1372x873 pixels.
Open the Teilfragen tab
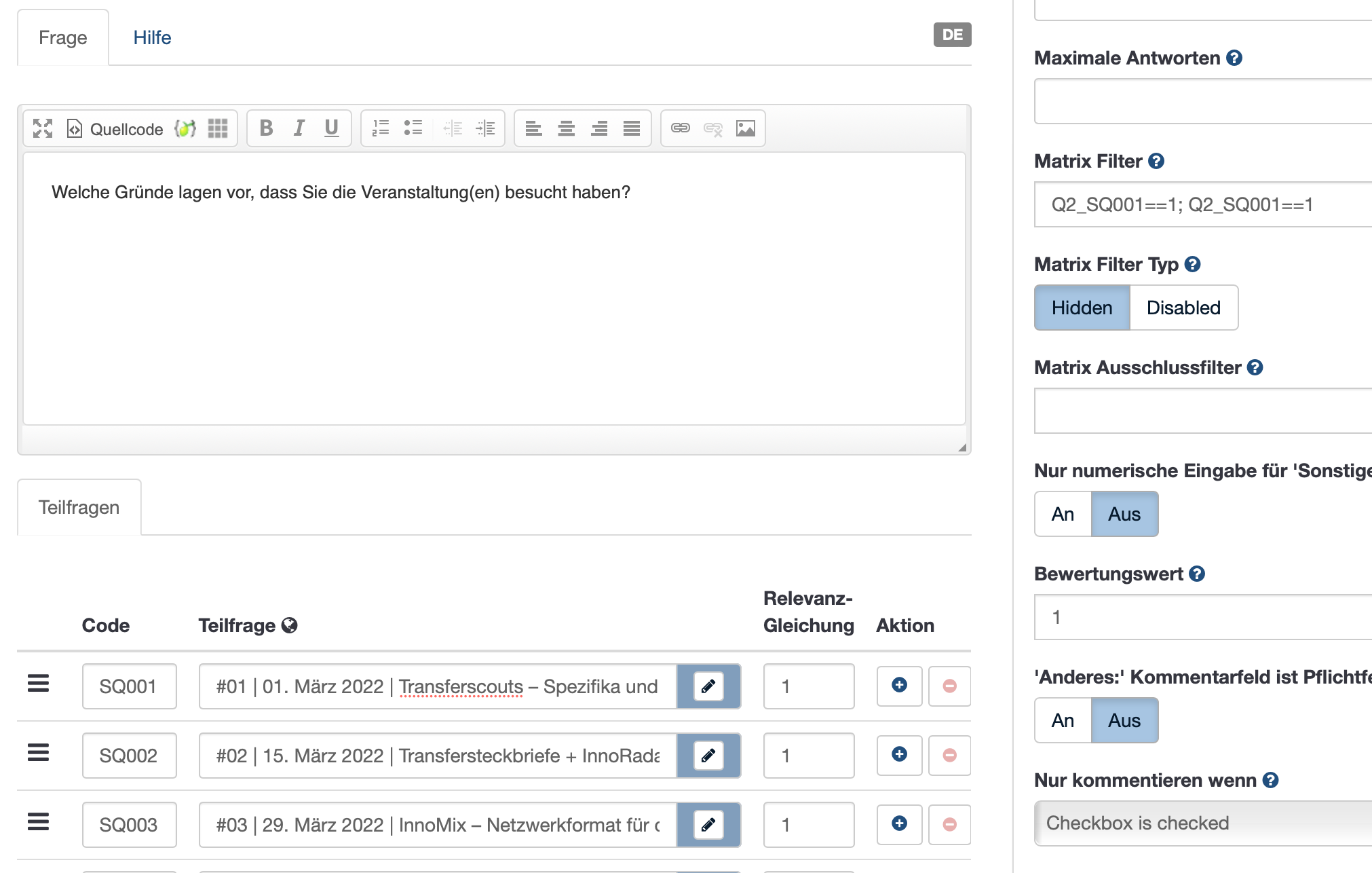click(x=79, y=508)
